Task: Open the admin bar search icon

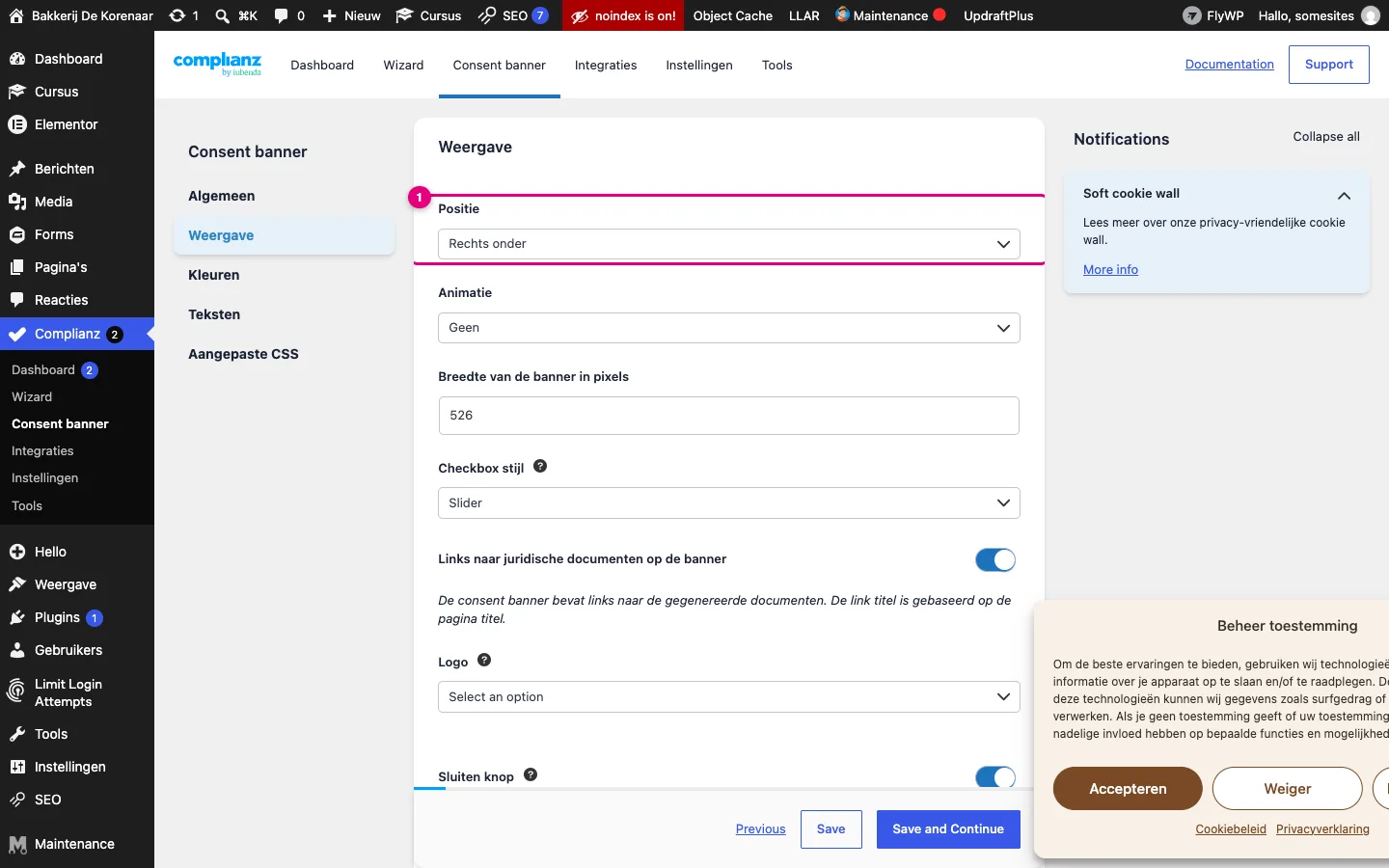Action: (x=222, y=15)
